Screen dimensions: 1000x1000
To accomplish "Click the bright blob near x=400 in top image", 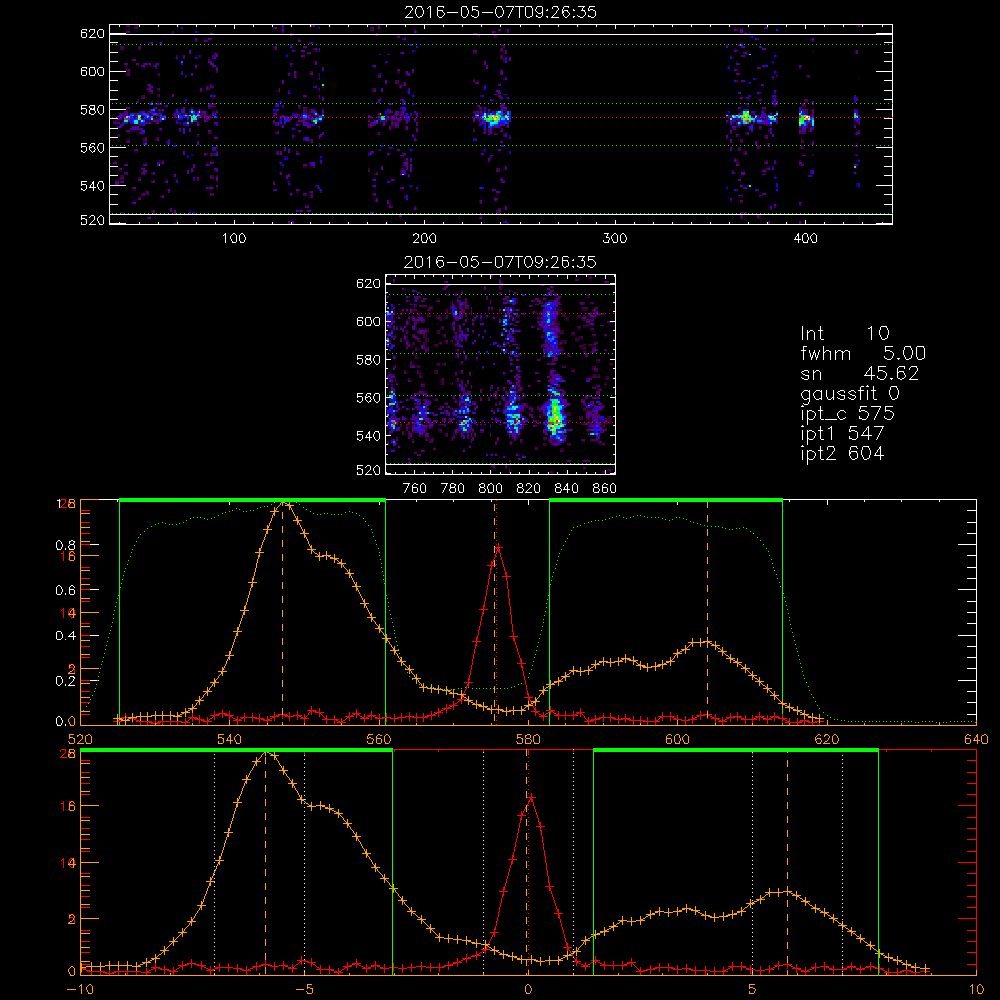I will [806, 119].
